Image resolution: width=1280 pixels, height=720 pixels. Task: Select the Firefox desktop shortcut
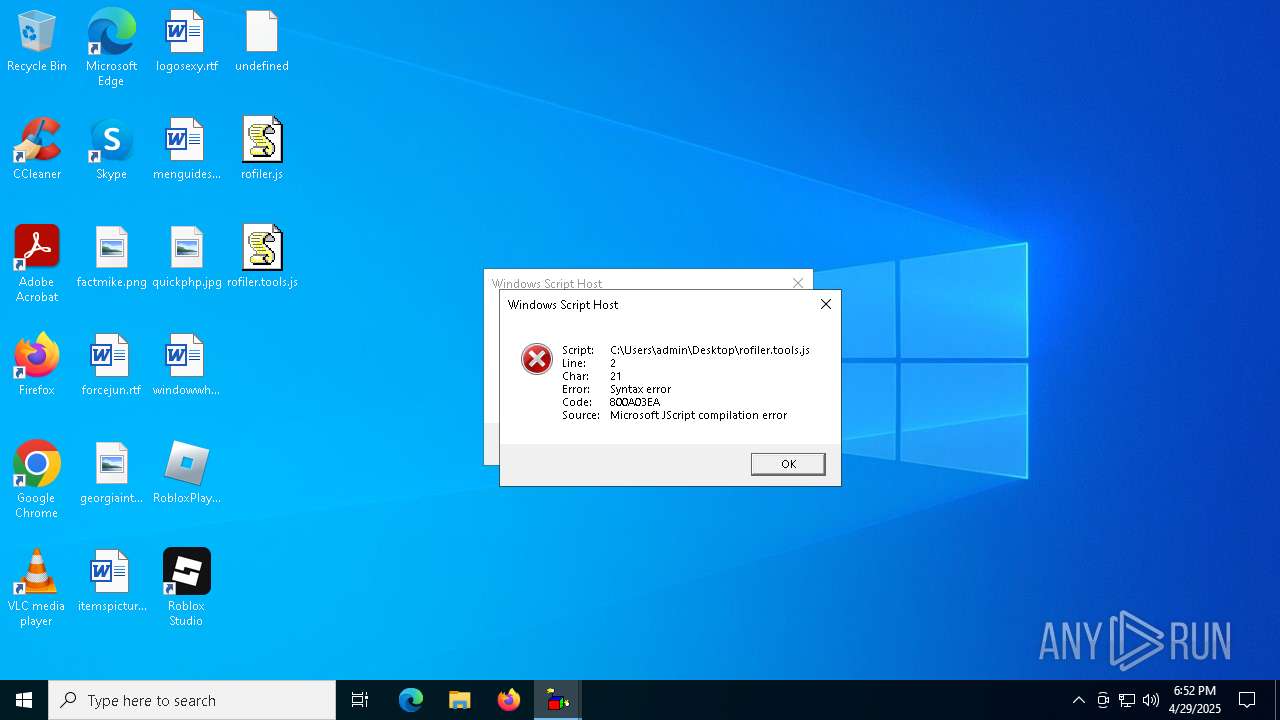point(37,366)
